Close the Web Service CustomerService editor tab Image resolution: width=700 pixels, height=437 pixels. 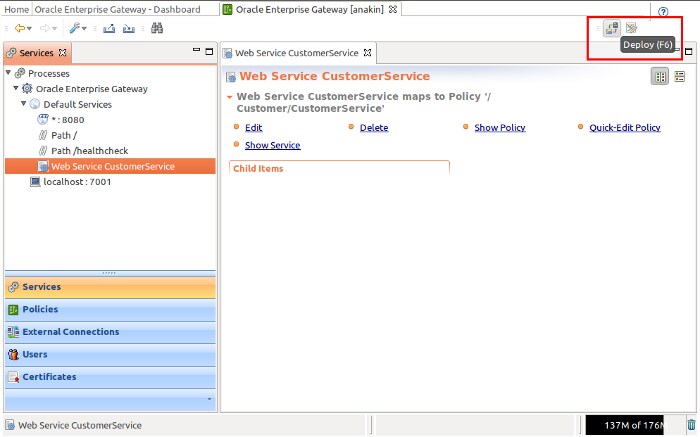[367, 52]
